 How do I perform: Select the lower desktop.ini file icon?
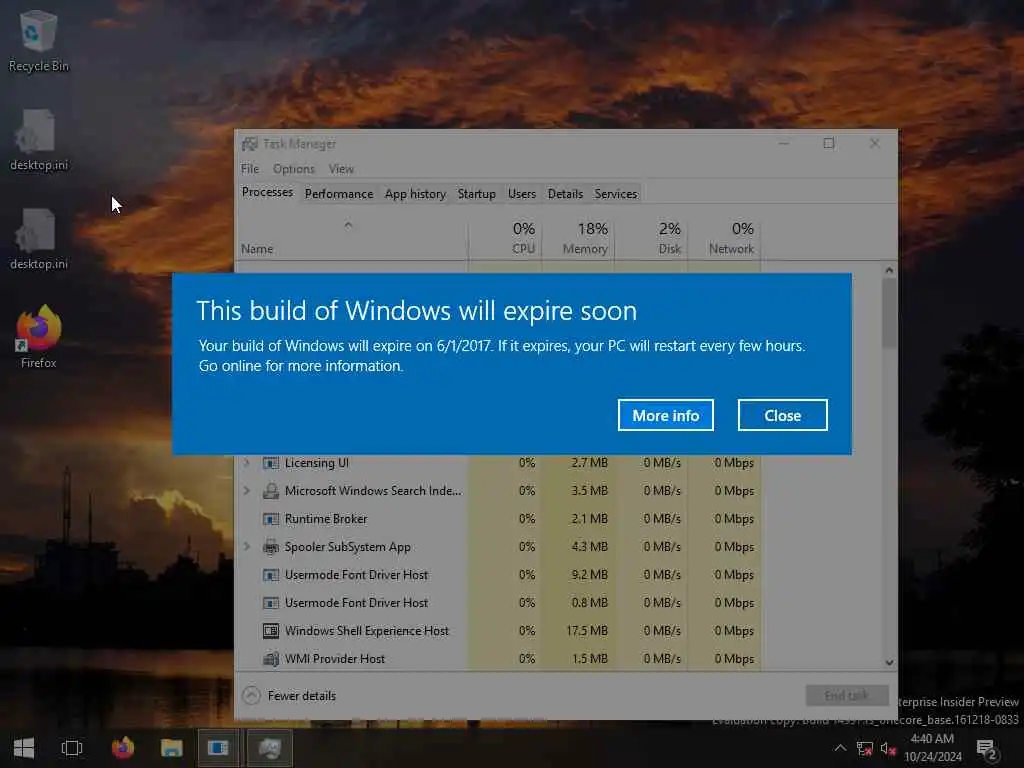39,239
